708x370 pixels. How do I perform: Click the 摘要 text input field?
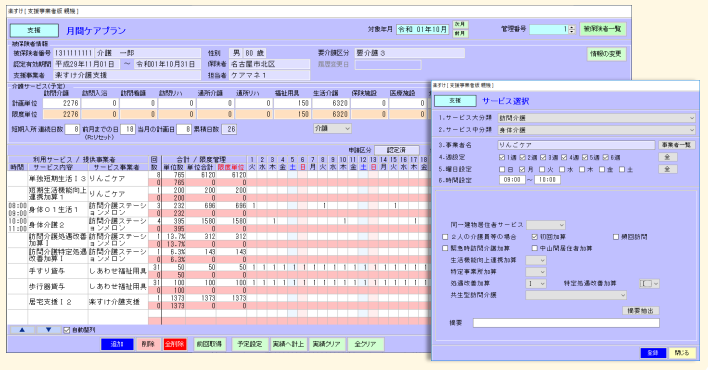coord(566,323)
